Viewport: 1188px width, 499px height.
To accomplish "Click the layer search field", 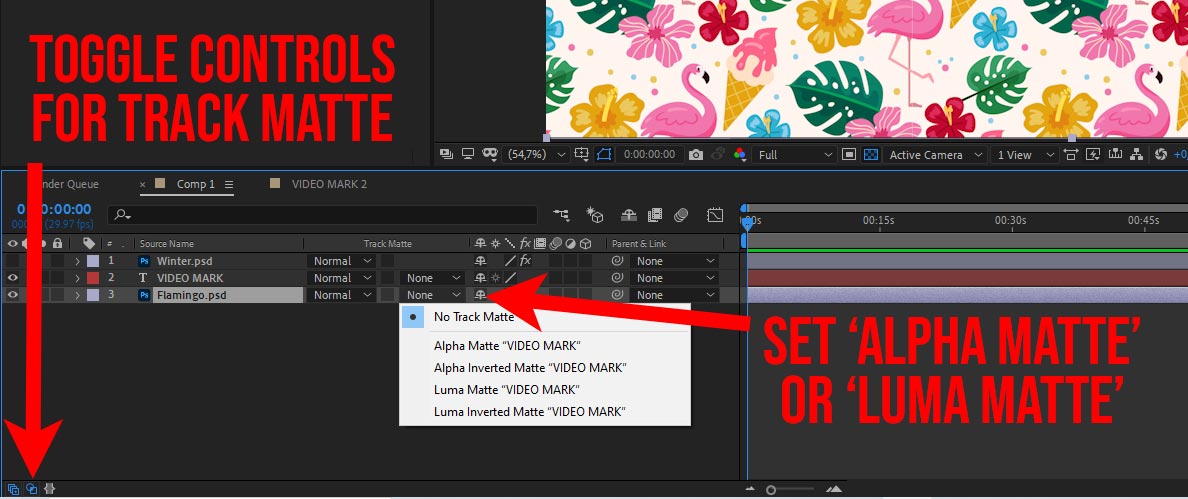I will pos(322,216).
